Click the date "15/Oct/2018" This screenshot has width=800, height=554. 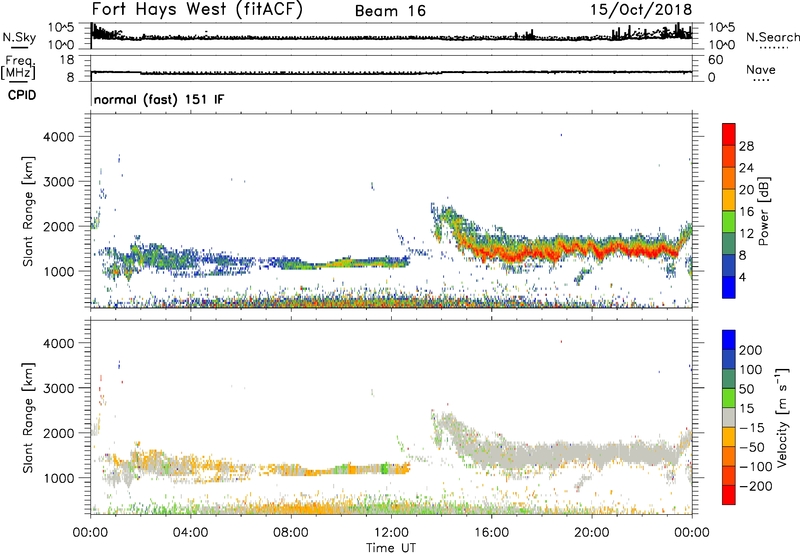tap(641, 10)
